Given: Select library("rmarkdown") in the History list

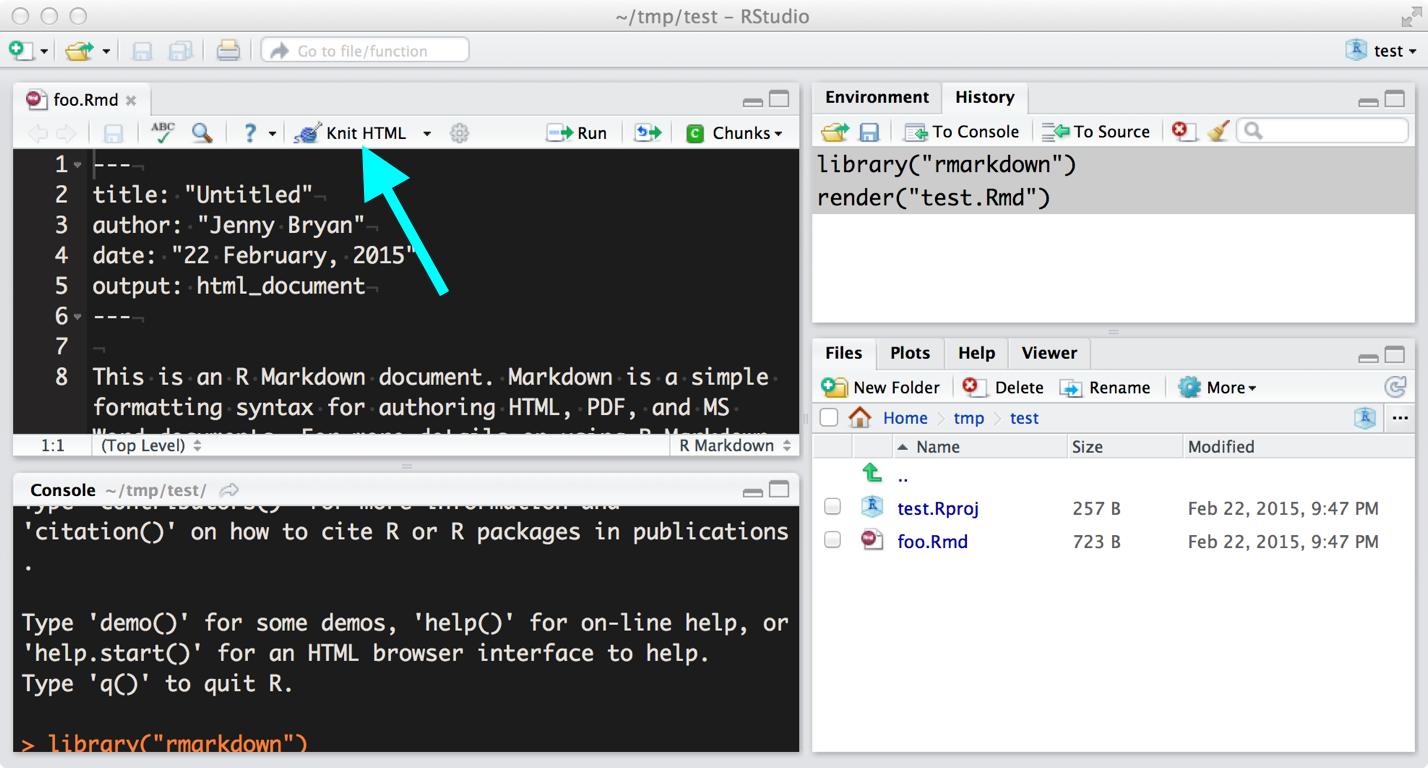Looking at the screenshot, I should tap(1114, 165).
